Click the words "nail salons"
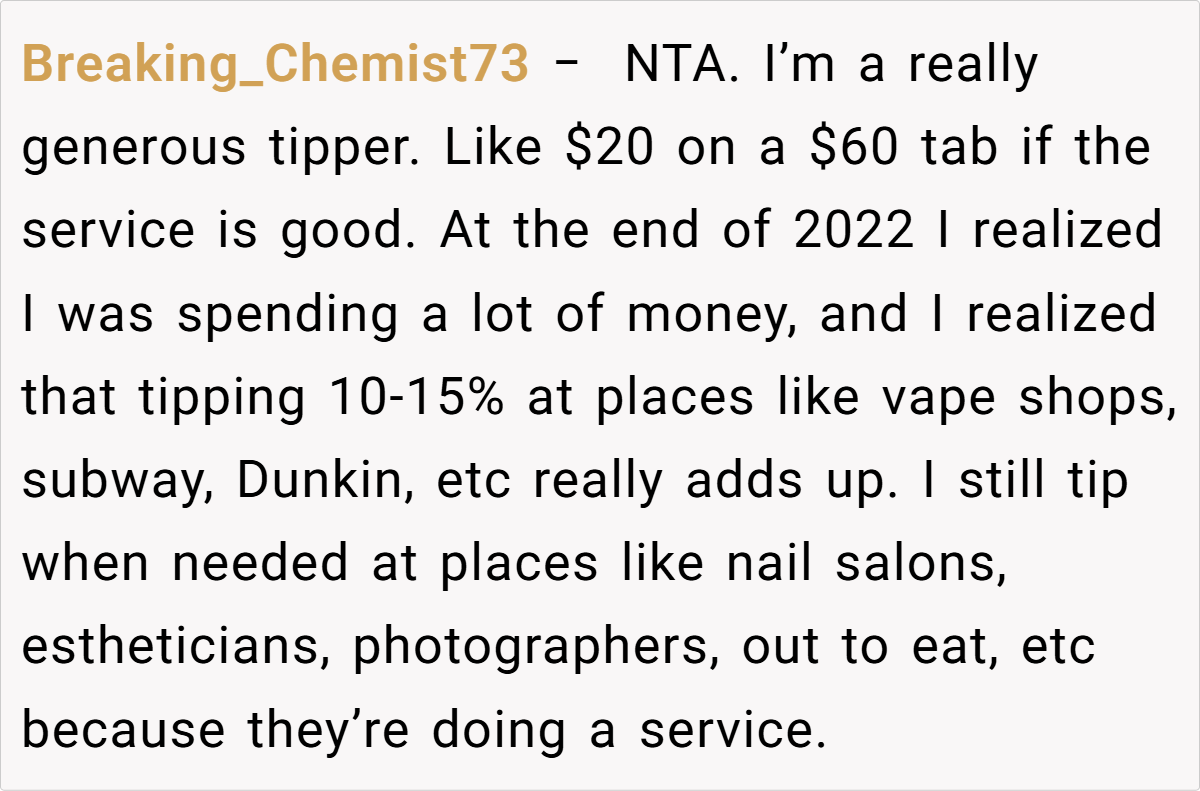1200x791 pixels. click(x=864, y=565)
